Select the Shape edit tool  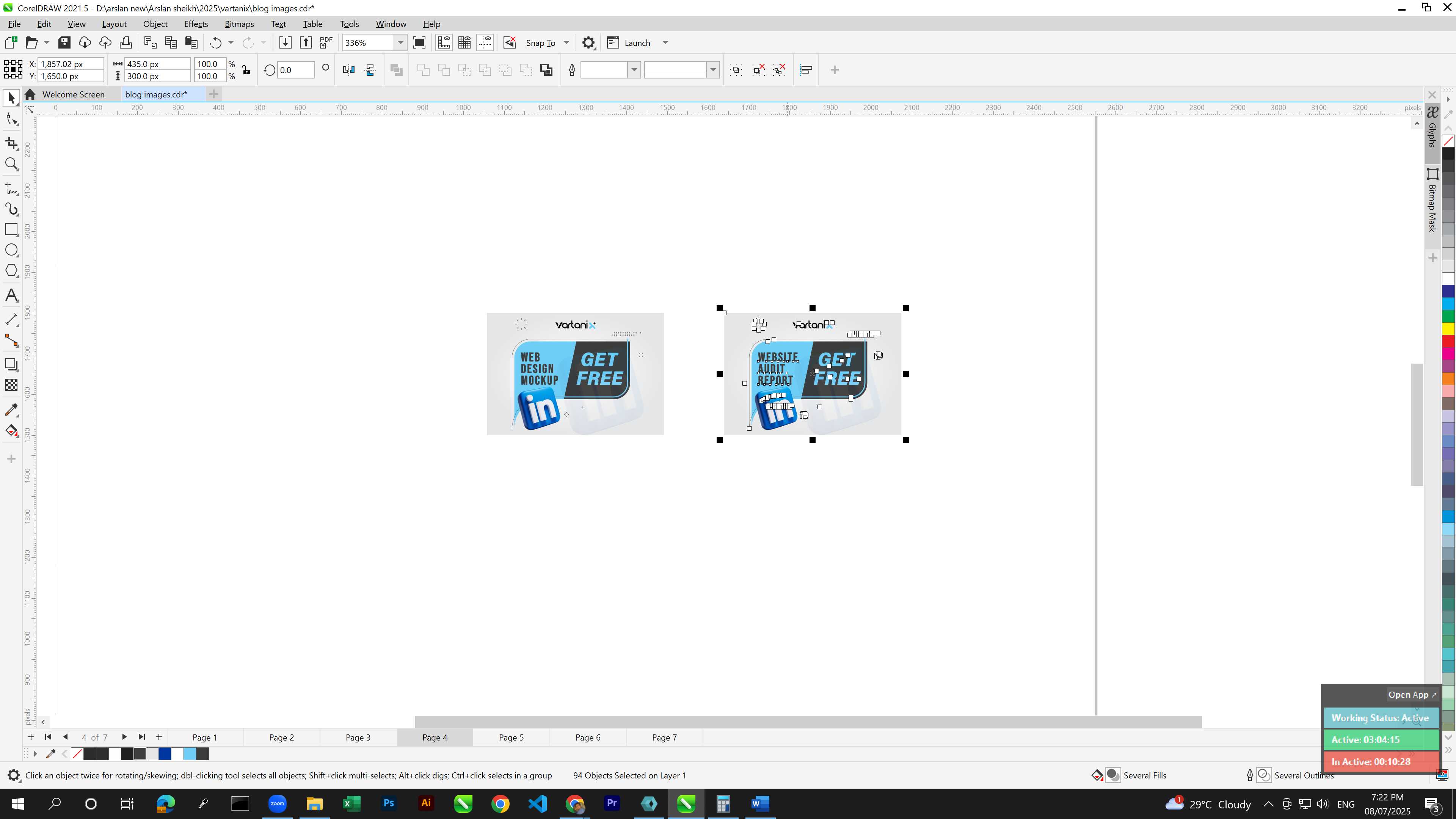[x=11, y=119]
